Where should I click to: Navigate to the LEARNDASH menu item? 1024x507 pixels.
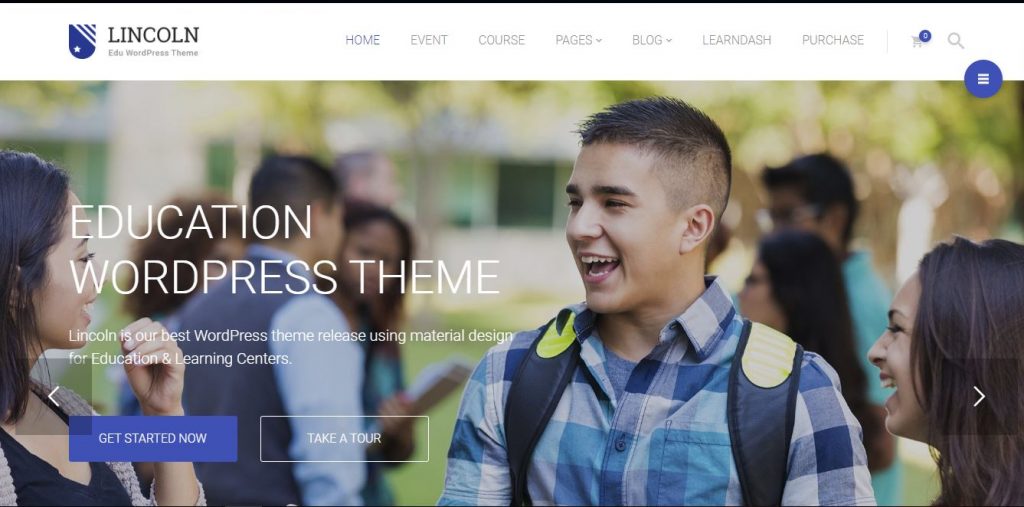point(737,40)
